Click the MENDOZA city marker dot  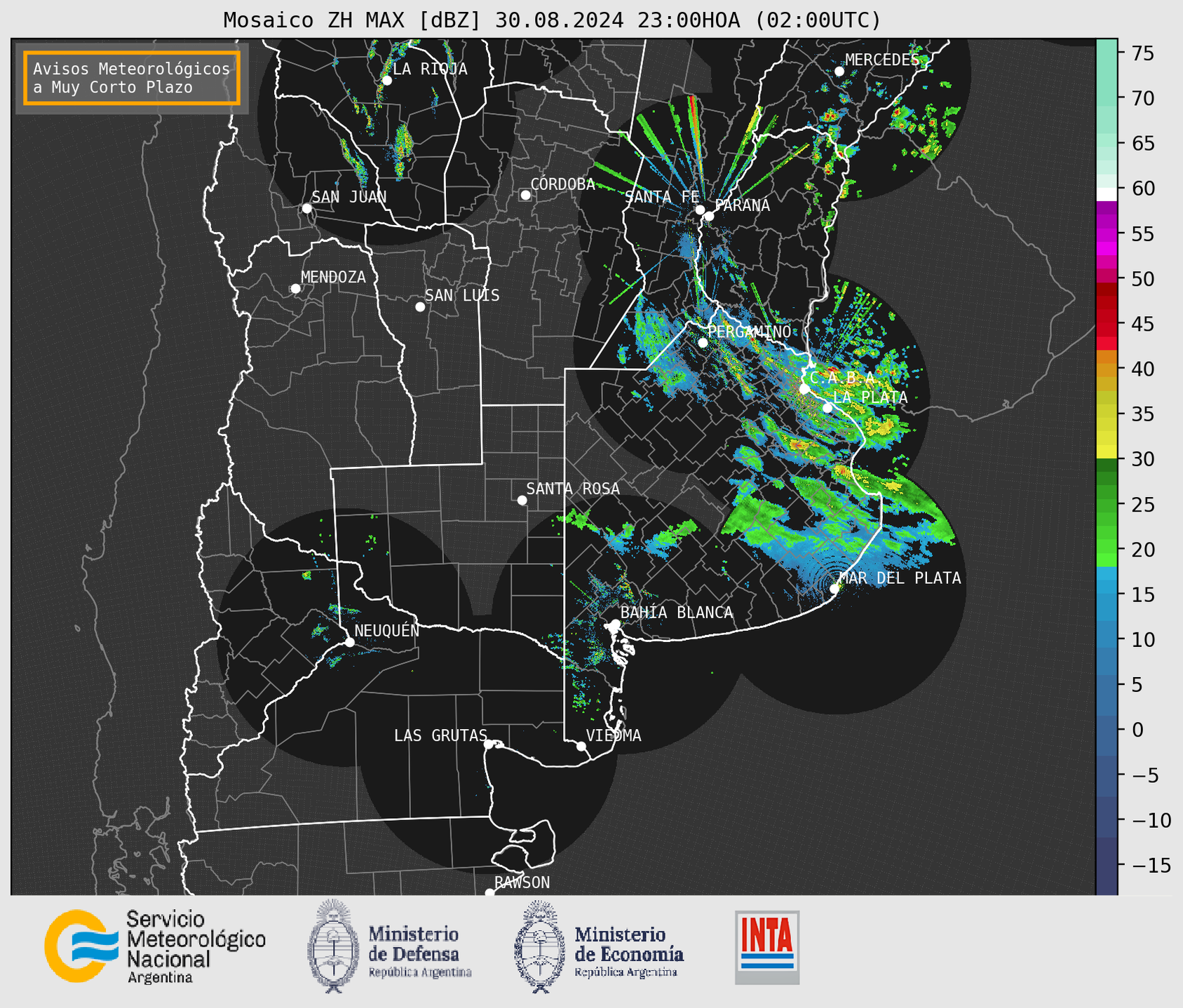click(295, 289)
